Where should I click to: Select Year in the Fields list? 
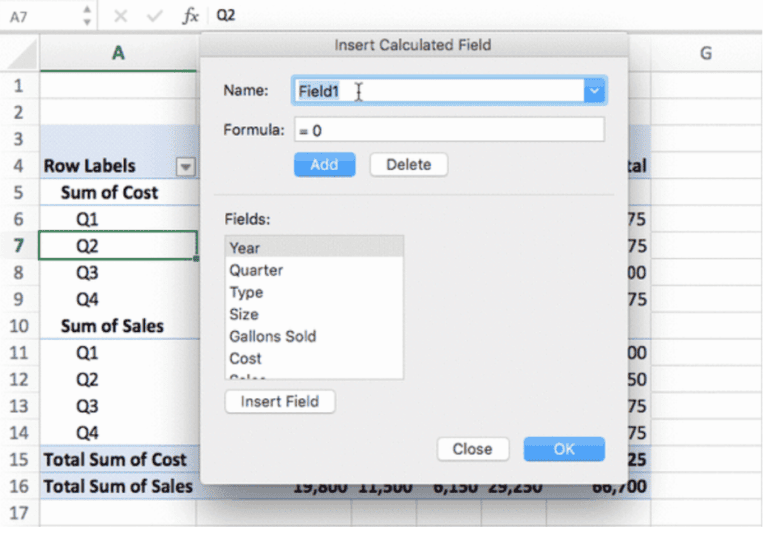click(x=314, y=248)
